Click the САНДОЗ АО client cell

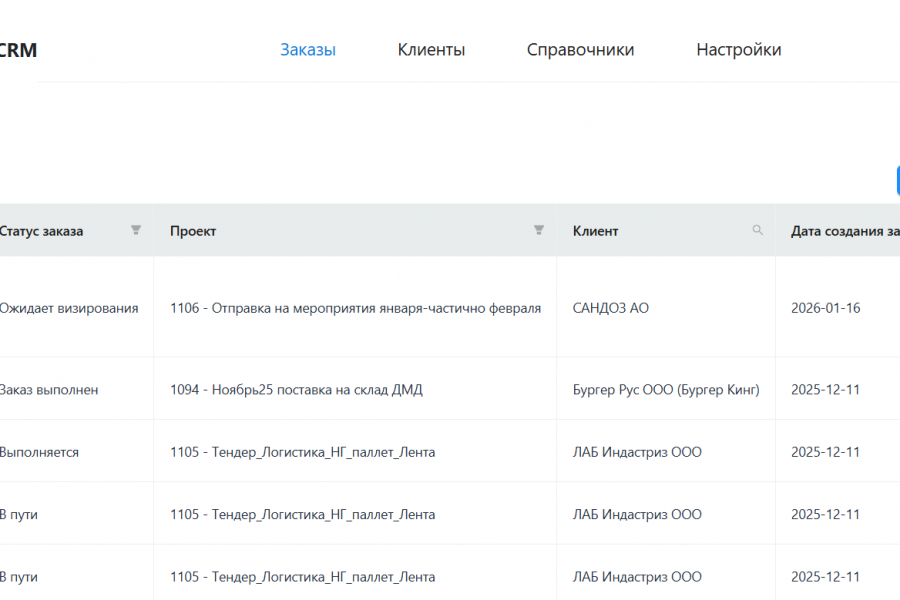point(610,308)
